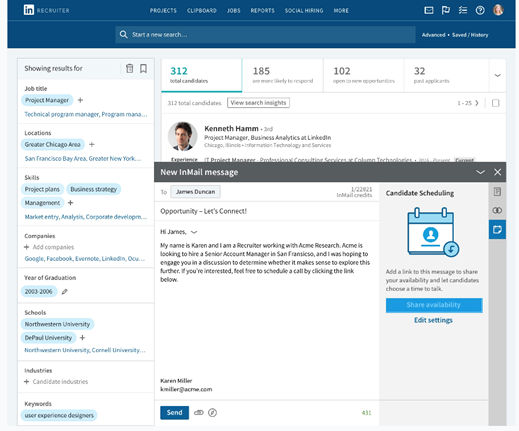Image resolution: width=519 pixels, height=431 pixels.
Task: Collapse the New InMail message window
Action: pos(480,172)
